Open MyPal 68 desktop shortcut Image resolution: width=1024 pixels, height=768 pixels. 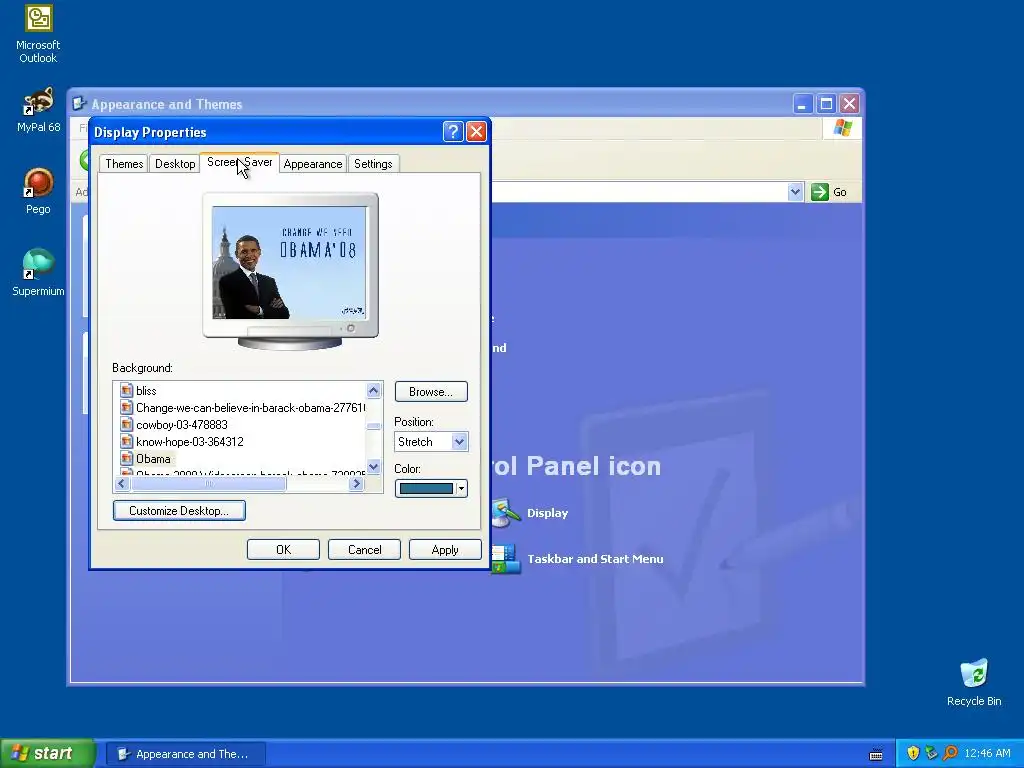point(38,110)
